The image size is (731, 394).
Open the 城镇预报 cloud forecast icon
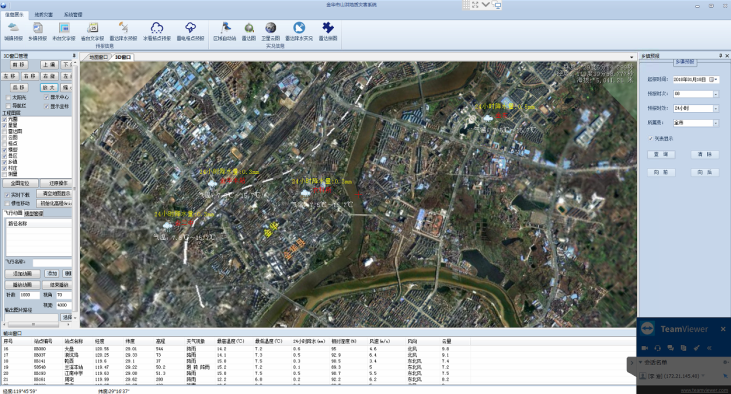[x=13, y=28]
